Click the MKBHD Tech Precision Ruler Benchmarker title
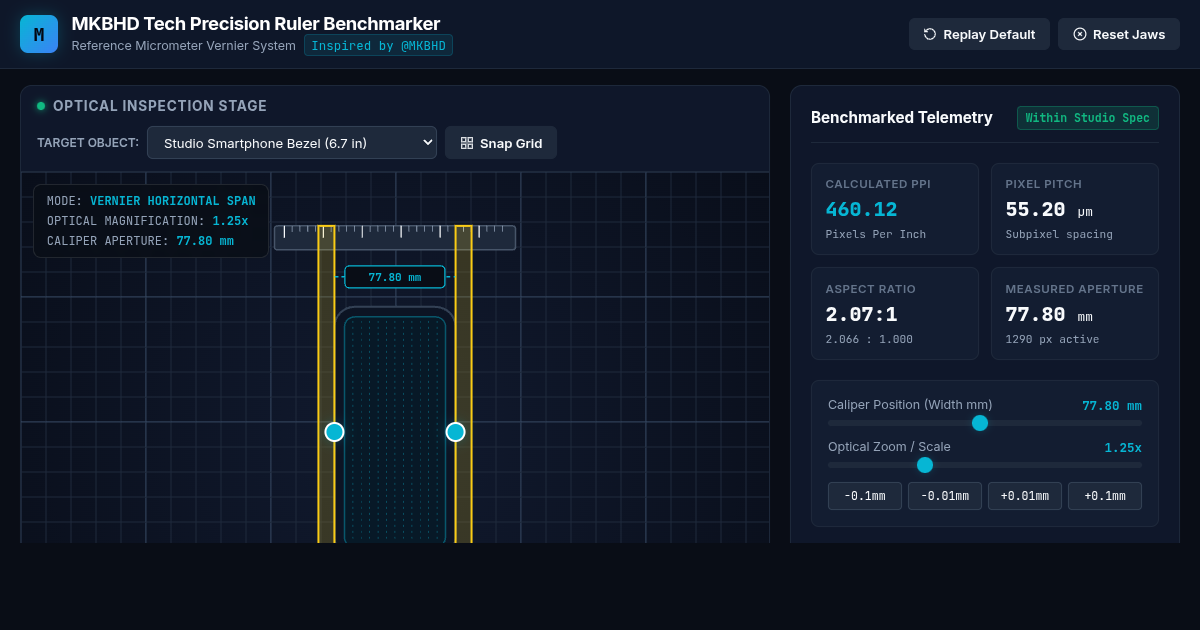The height and width of the screenshot is (630, 1200). 256,24
